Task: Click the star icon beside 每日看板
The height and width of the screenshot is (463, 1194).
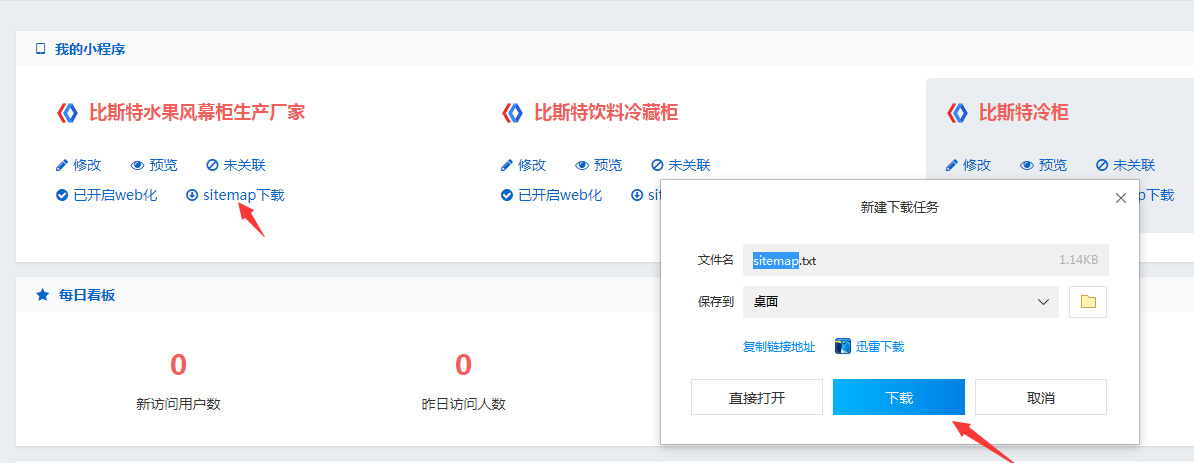Action: click(x=43, y=295)
